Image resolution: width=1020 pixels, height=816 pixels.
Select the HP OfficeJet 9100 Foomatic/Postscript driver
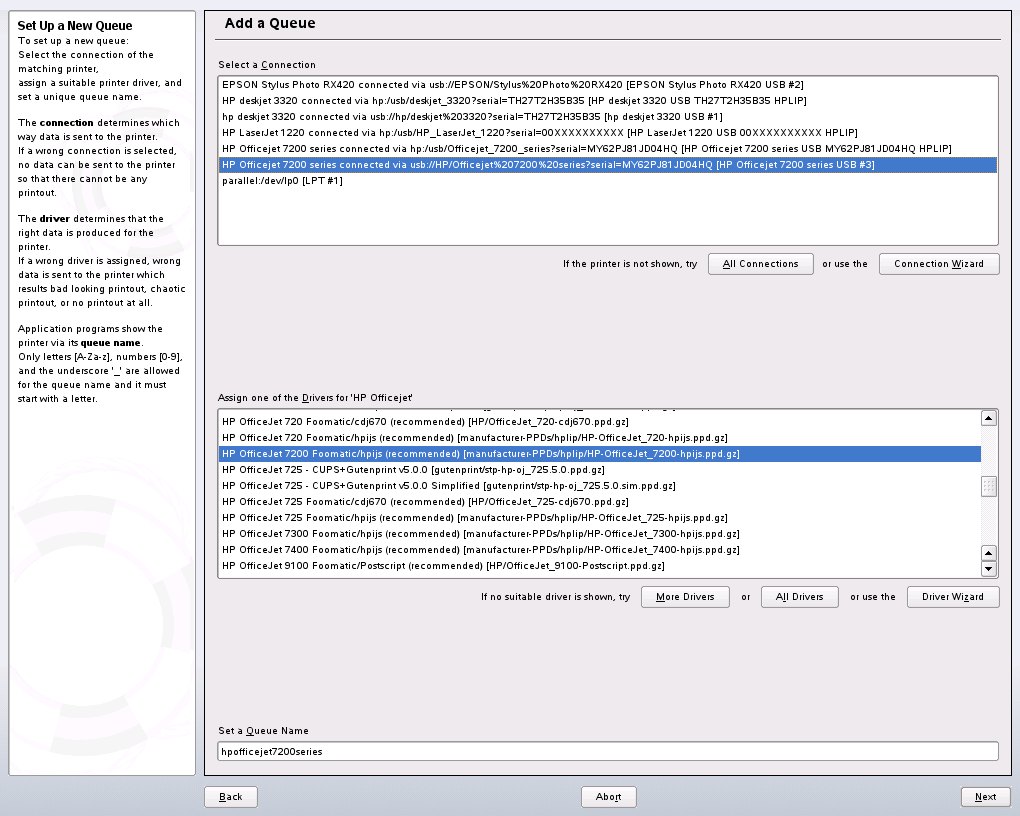[x=443, y=566]
